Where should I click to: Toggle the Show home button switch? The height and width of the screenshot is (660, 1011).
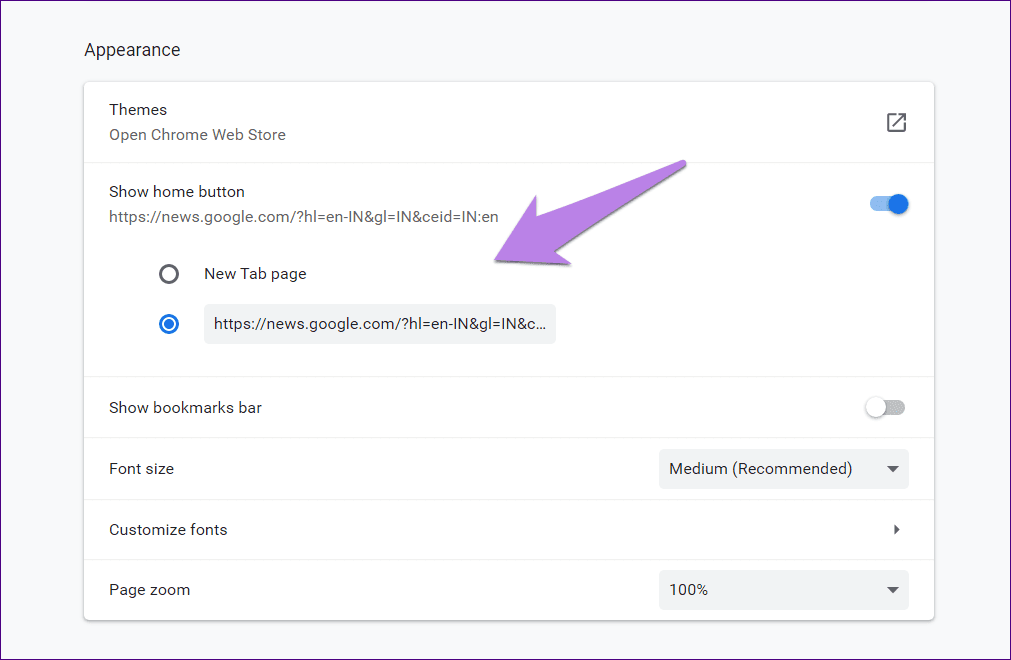click(x=889, y=204)
